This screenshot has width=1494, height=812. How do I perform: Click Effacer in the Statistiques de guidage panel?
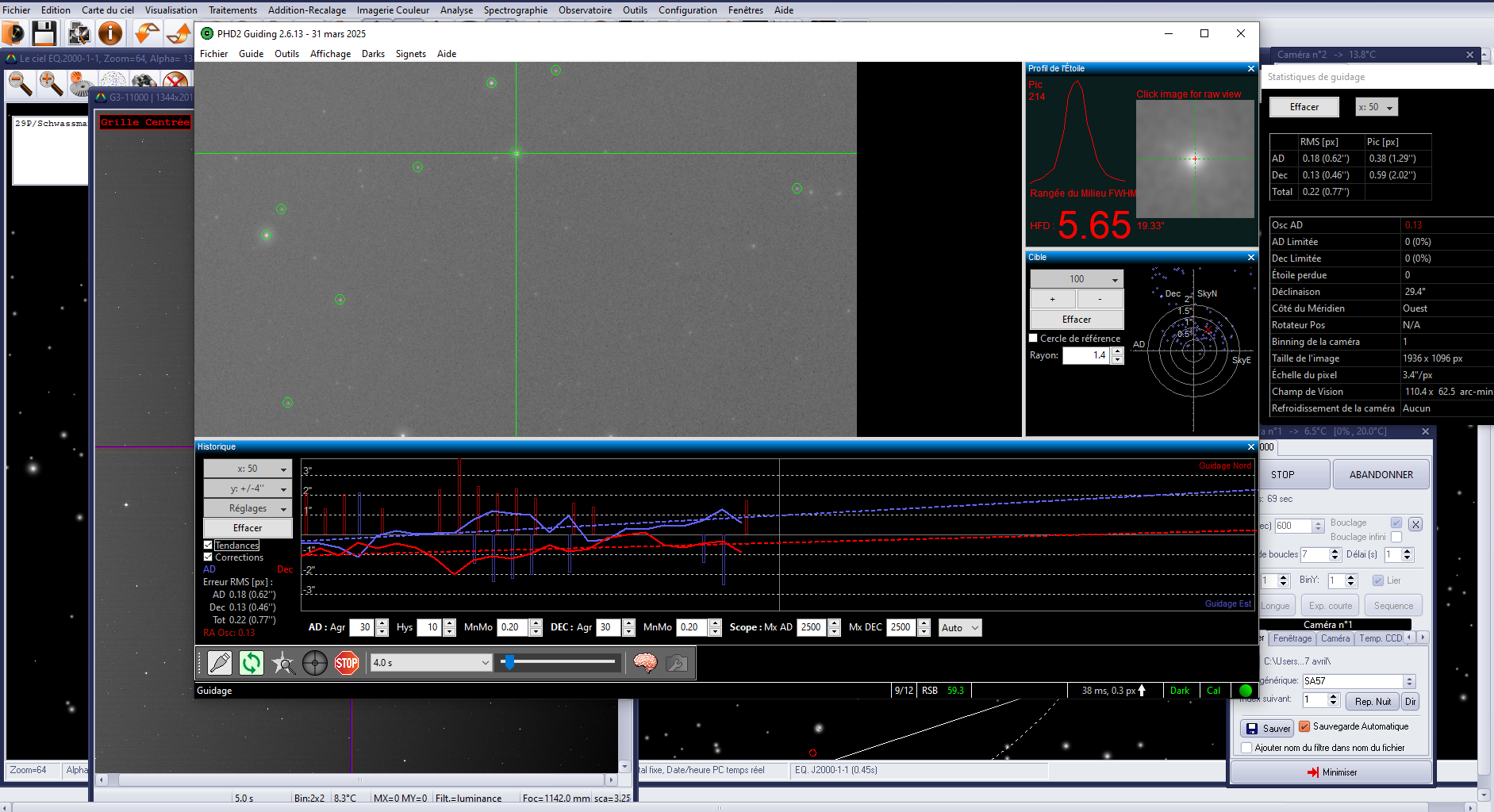click(1304, 107)
